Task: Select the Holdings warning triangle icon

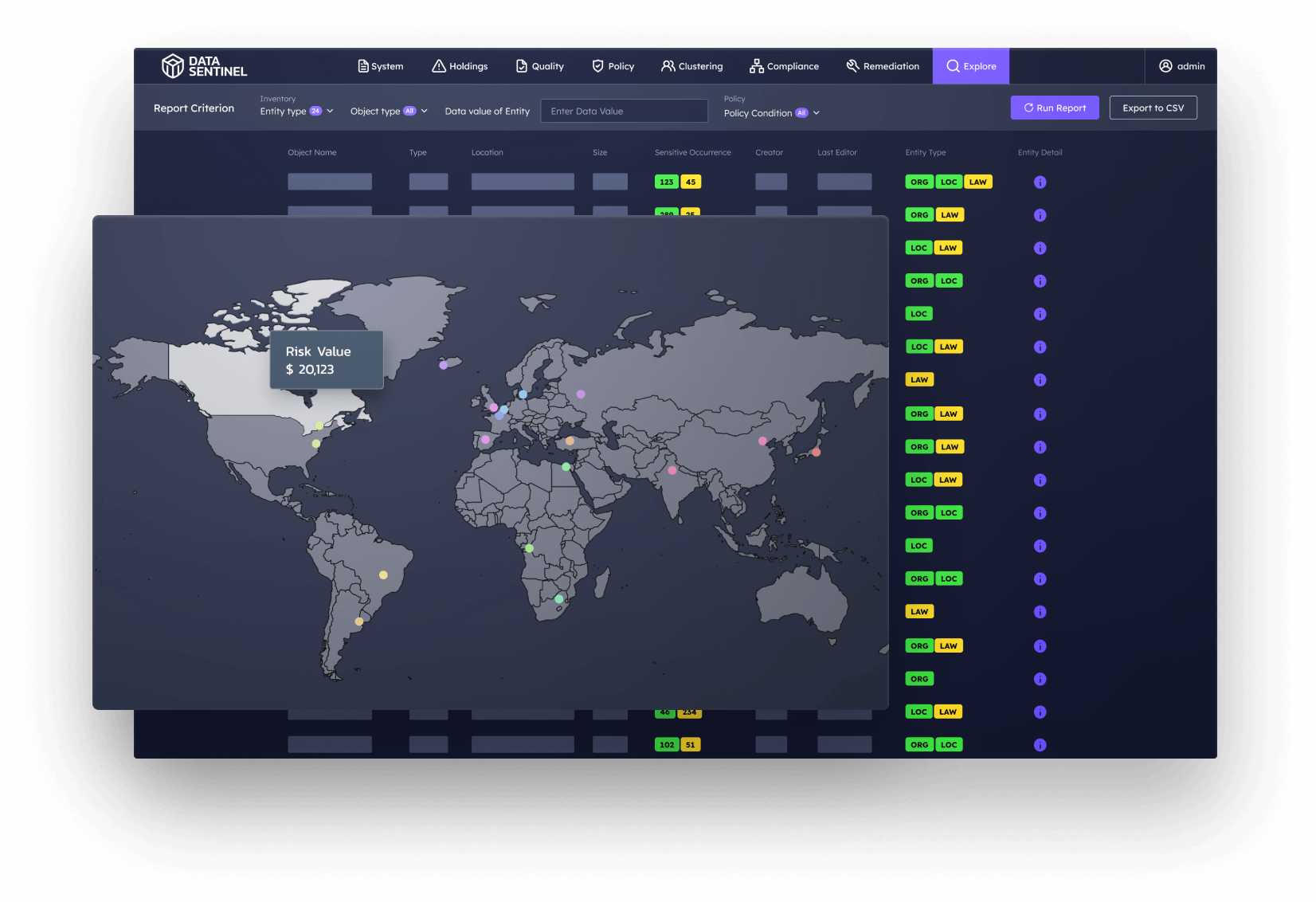Action: tap(437, 66)
